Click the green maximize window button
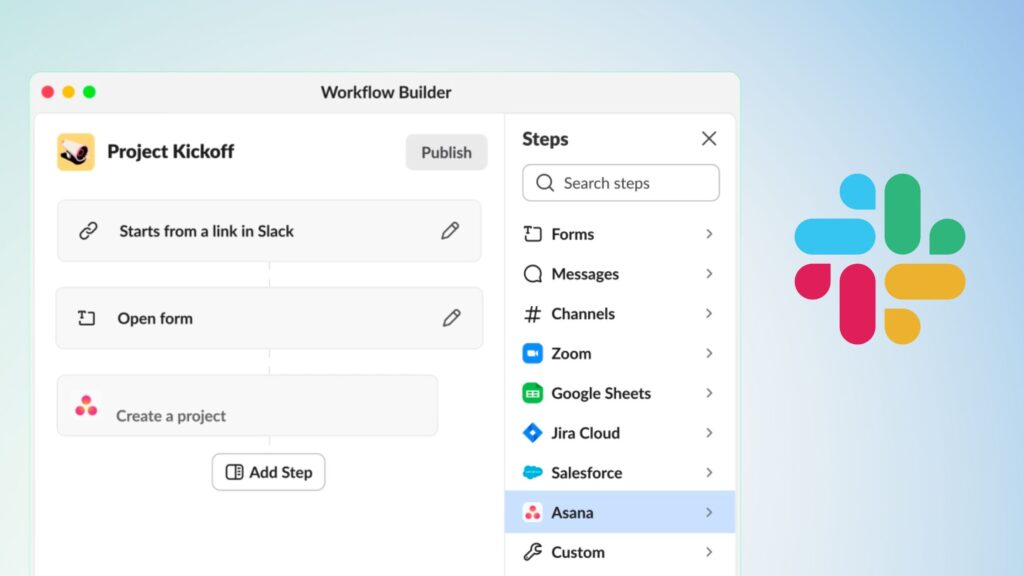 pos(89,92)
